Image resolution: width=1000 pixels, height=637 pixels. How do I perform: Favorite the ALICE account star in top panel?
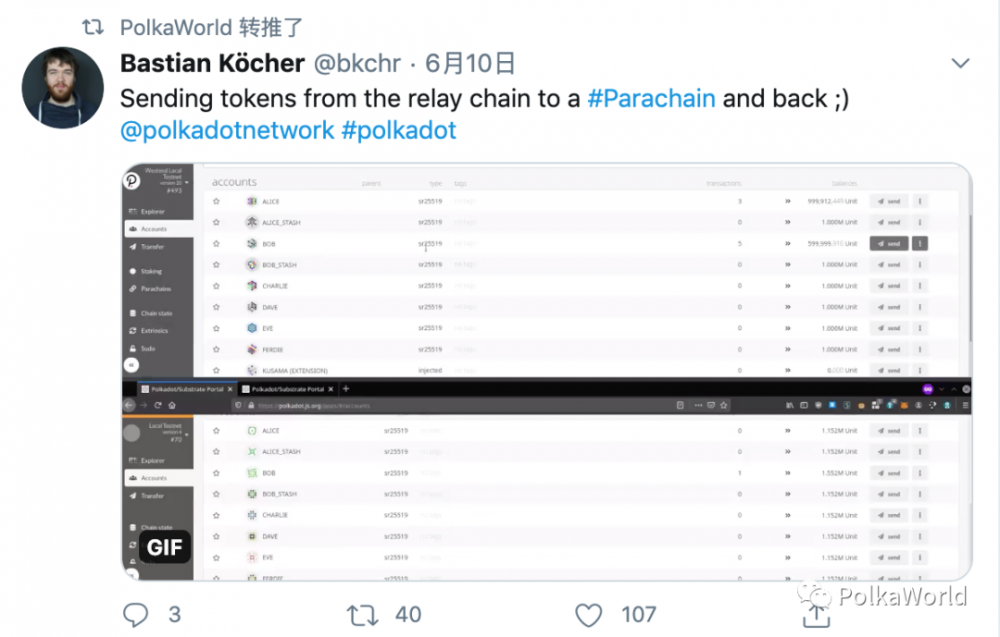(x=216, y=201)
